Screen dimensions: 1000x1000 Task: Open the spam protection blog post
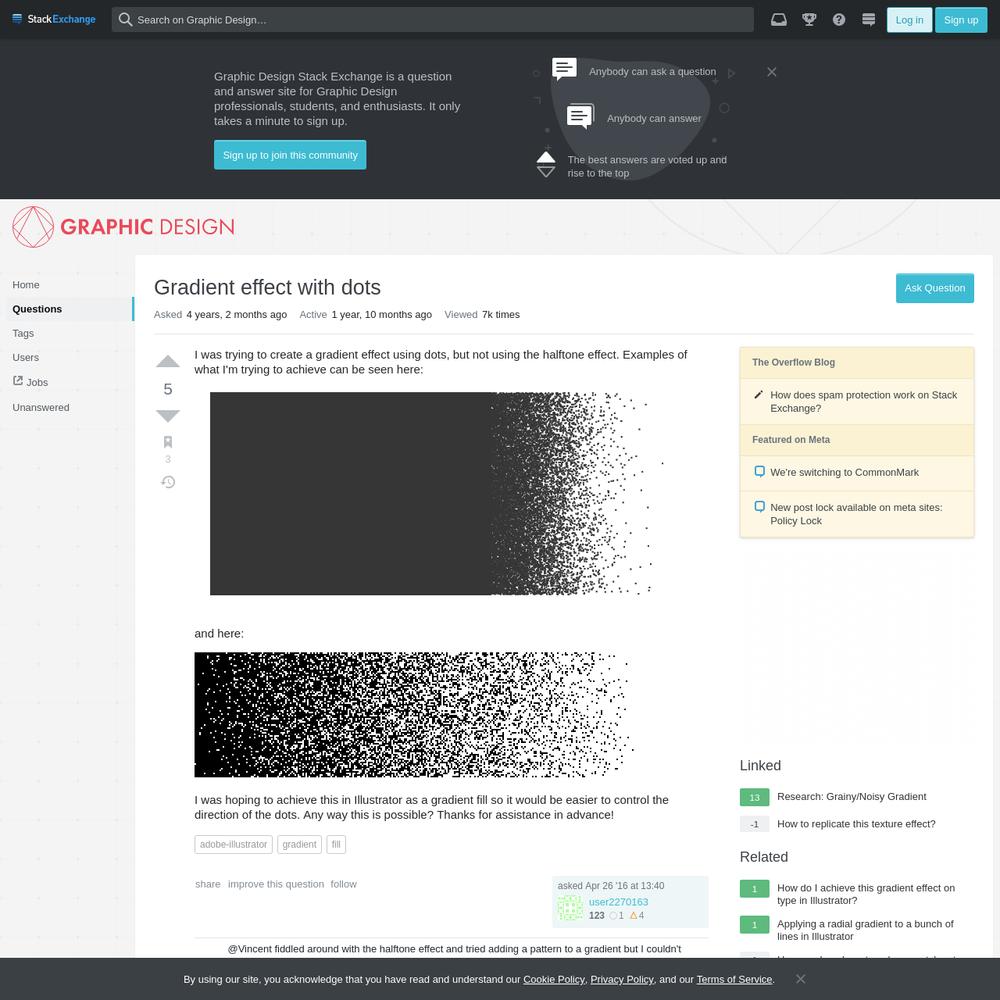[x=863, y=402]
